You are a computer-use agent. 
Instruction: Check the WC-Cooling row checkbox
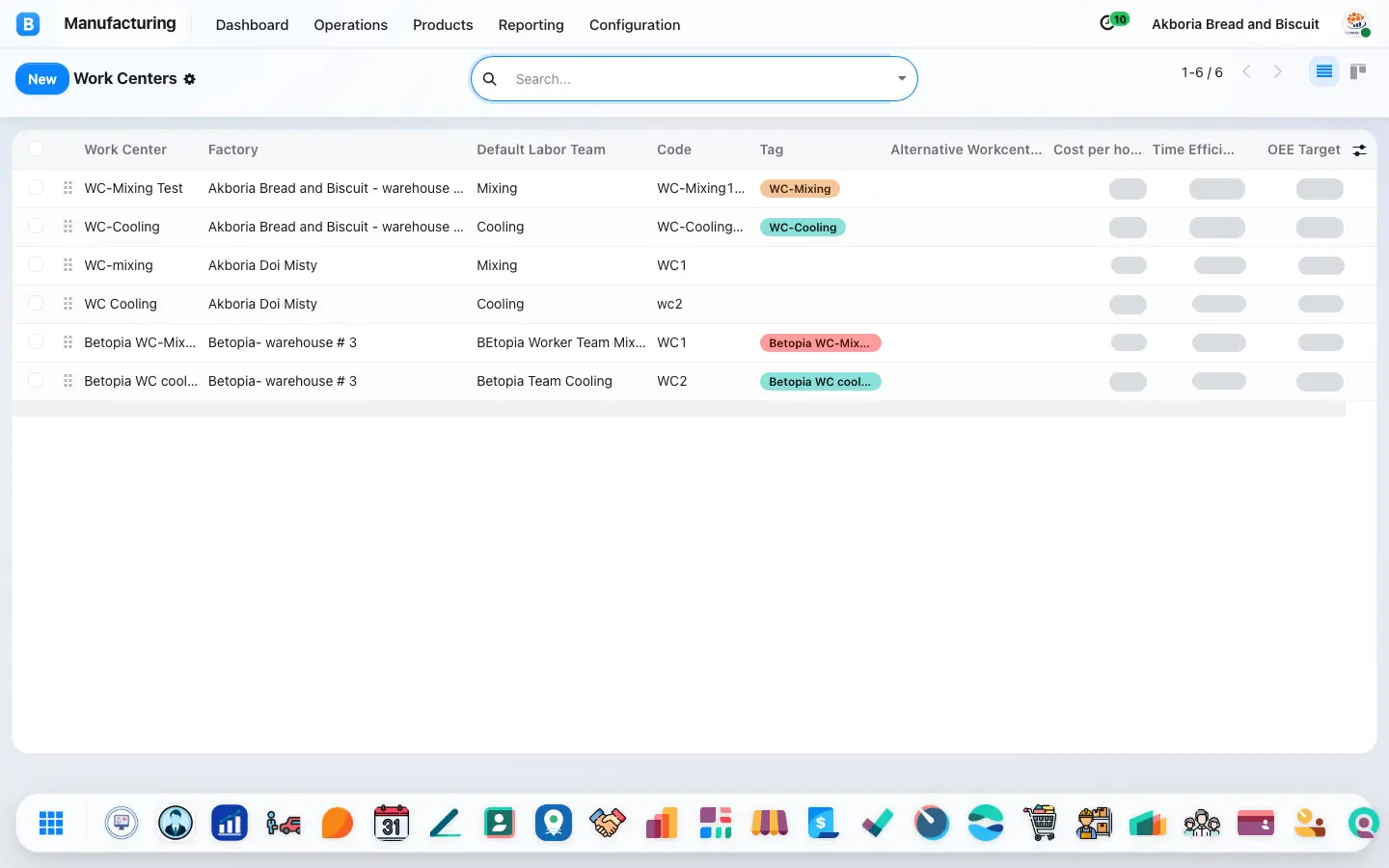[36, 226]
